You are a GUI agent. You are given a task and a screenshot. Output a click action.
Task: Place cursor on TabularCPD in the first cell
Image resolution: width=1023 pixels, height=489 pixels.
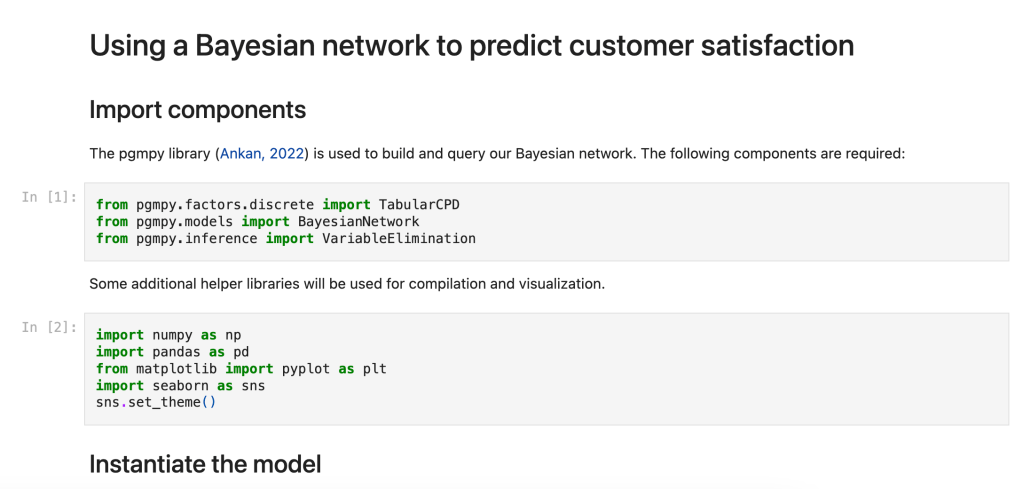pos(419,205)
